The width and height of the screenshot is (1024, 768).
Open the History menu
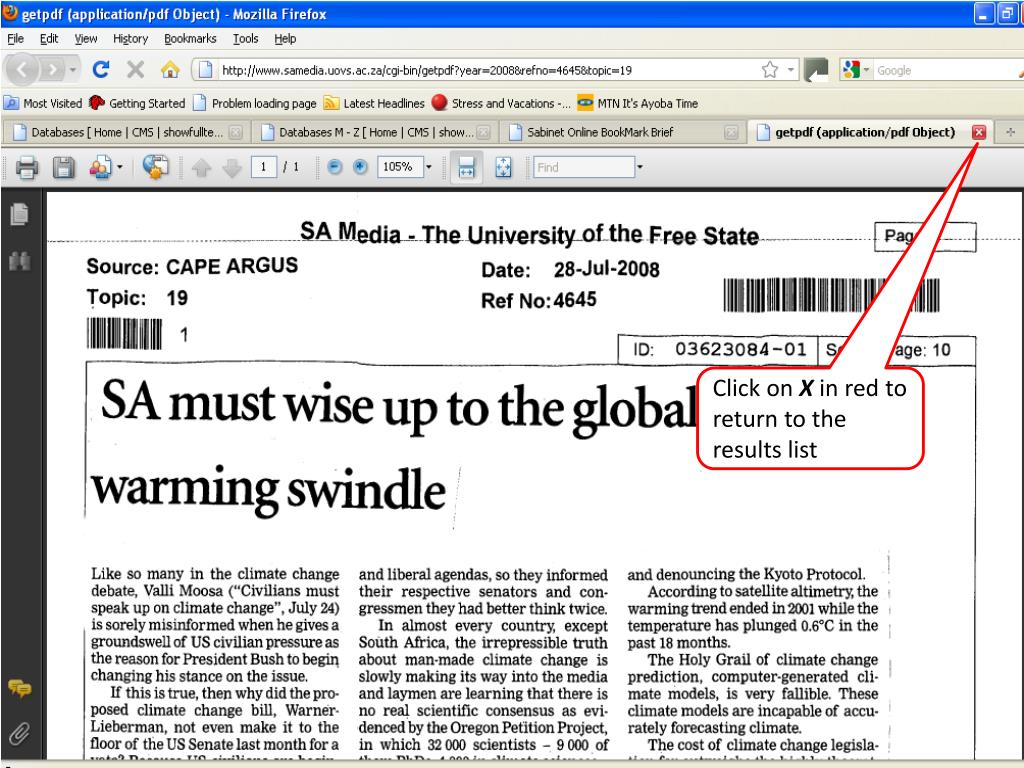tap(131, 39)
